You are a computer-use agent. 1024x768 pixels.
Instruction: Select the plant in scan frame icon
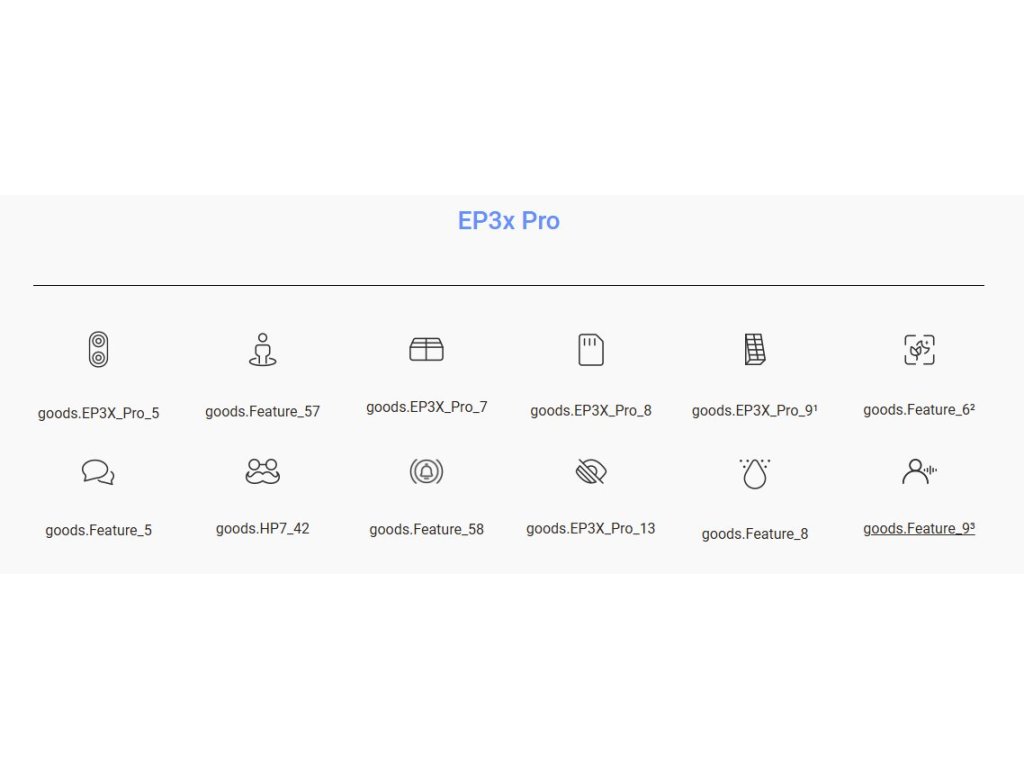coord(919,350)
